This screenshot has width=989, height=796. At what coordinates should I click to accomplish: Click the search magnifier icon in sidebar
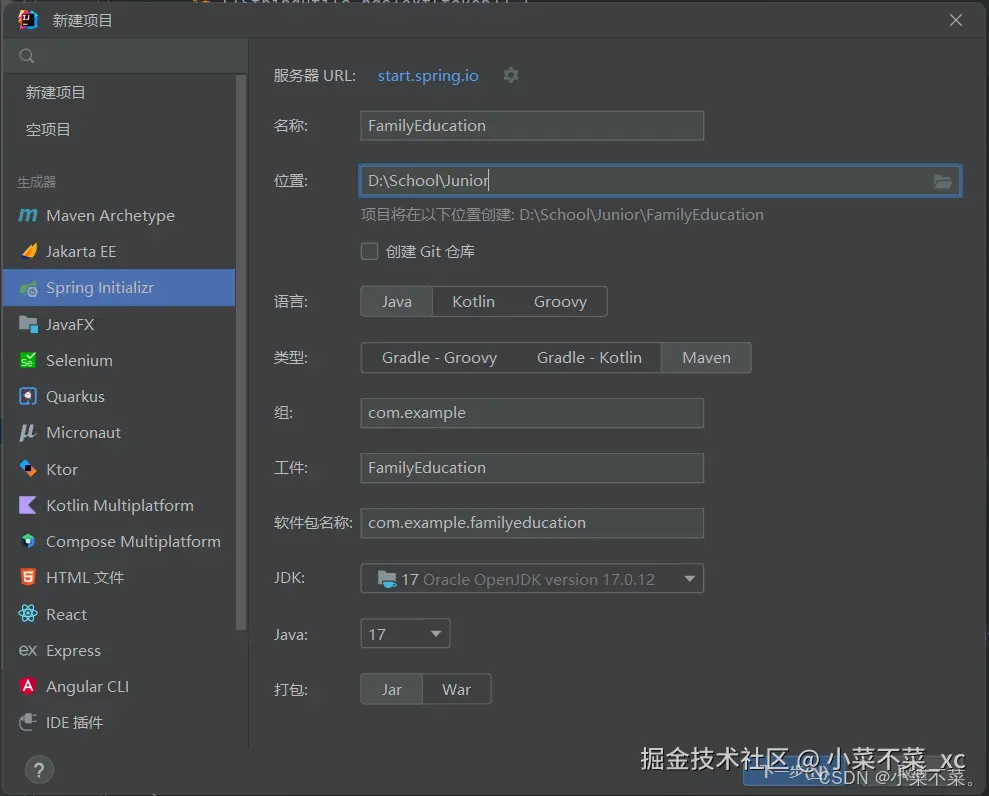coord(26,56)
